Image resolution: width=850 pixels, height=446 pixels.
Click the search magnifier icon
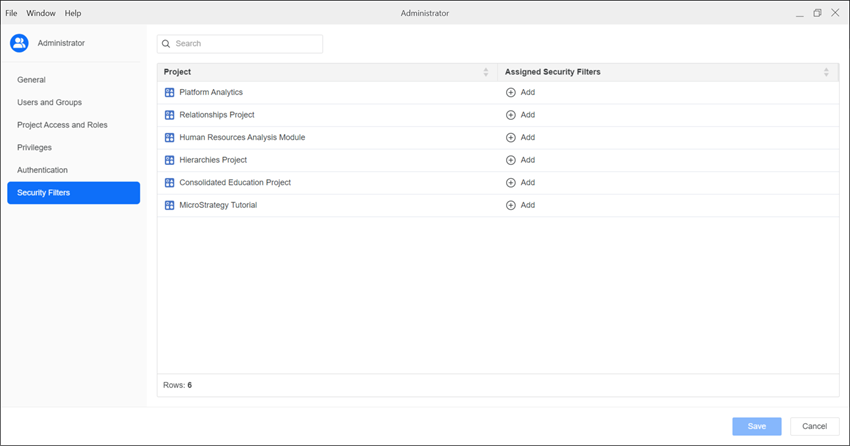pos(166,44)
